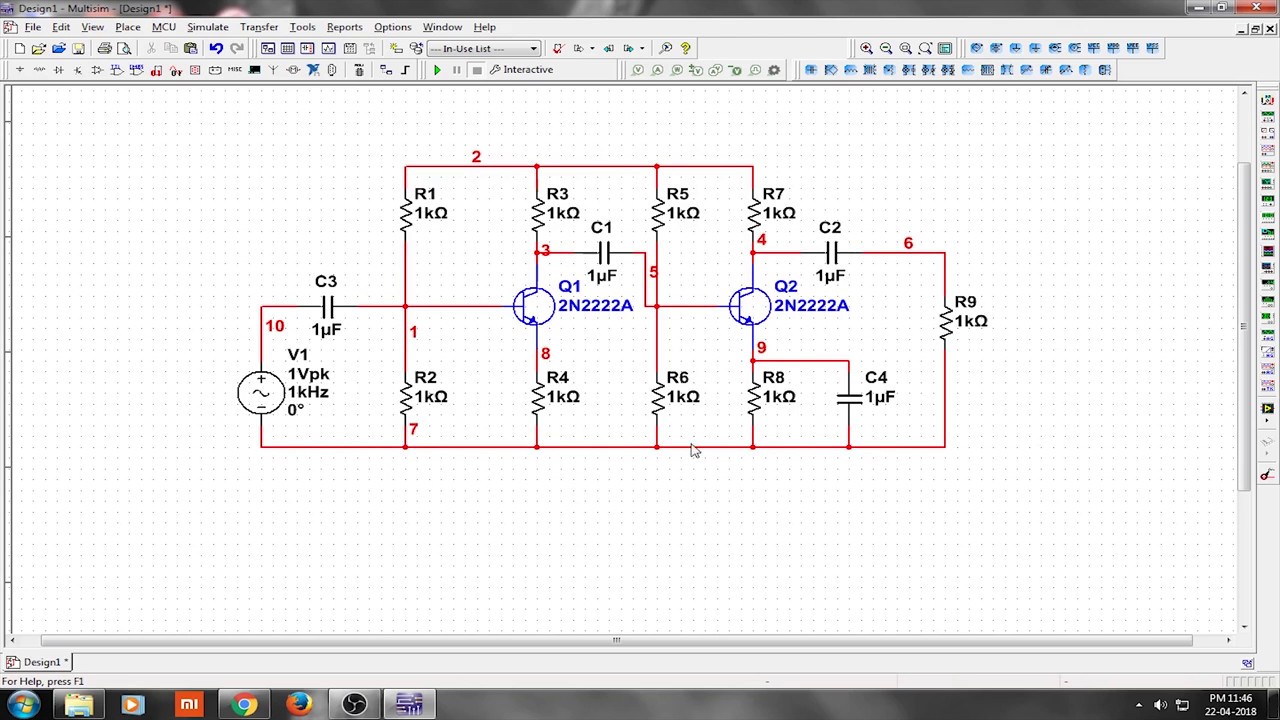The width and height of the screenshot is (1280, 720).
Task: Click the Place Diode component icon
Action: 58,70
